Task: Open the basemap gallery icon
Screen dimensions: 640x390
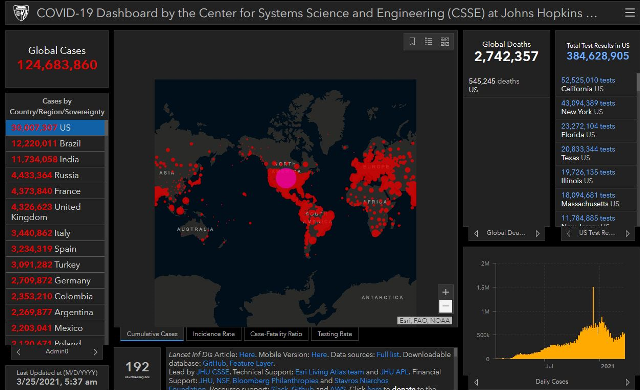Action: pos(444,42)
